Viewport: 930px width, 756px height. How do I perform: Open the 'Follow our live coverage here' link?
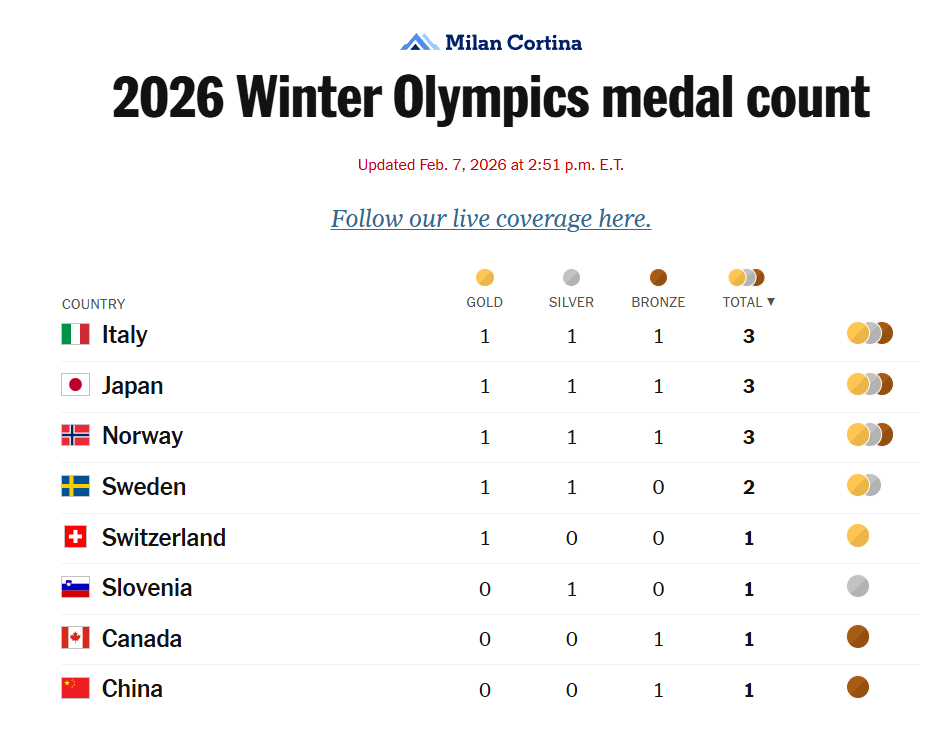(x=491, y=219)
